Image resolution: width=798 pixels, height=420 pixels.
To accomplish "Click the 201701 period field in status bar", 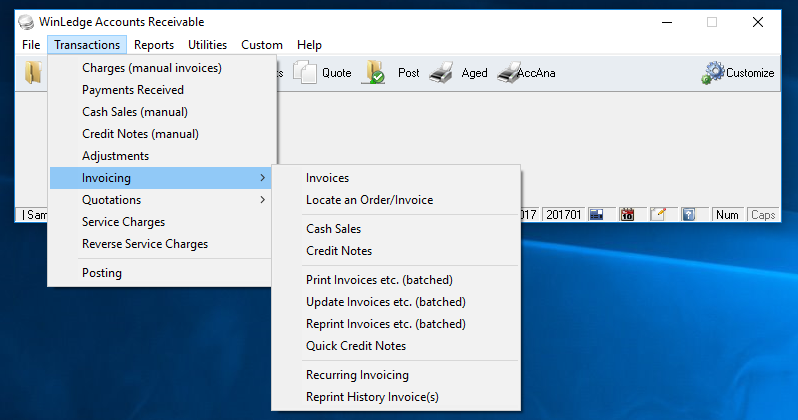I will coord(564,215).
